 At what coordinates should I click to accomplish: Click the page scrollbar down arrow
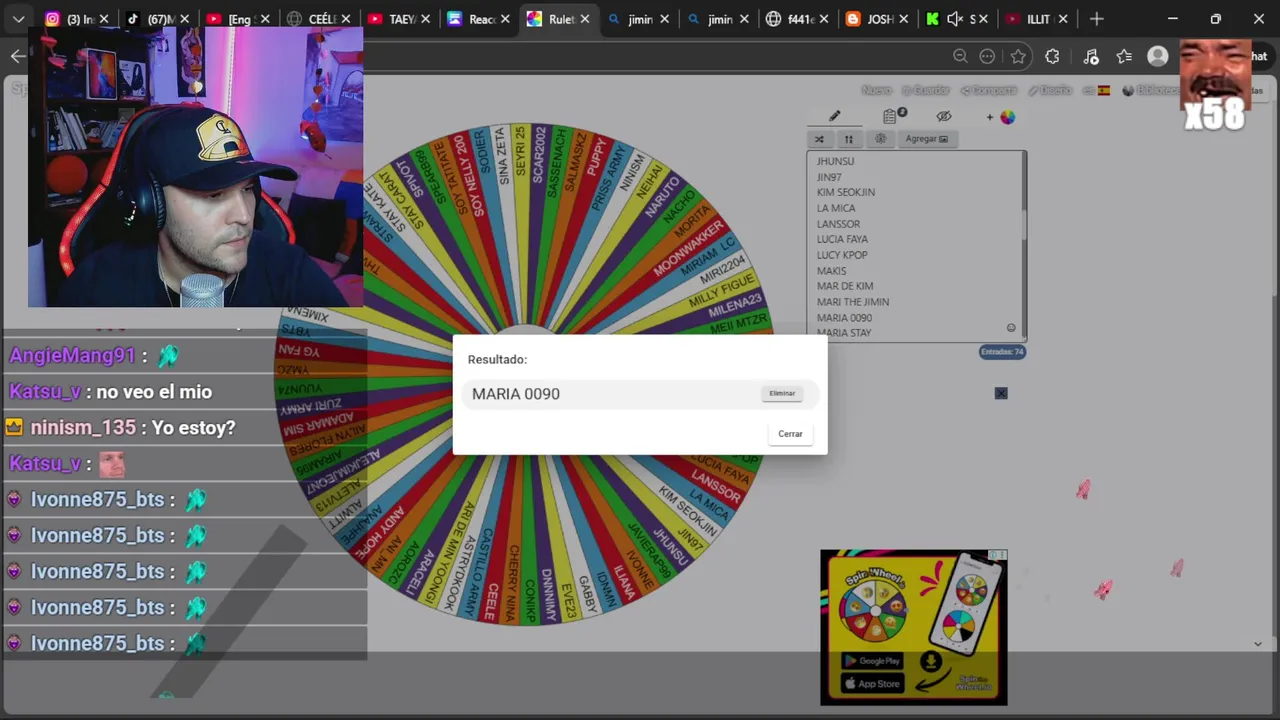[1258, 644]
